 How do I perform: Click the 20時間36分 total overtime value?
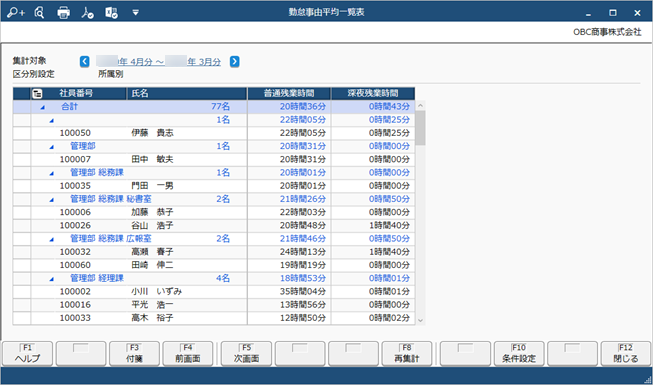303,107
